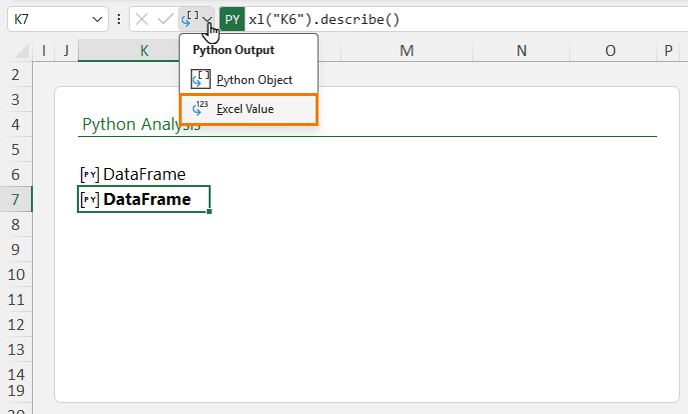Cancel formula edit with the X icon

click(142, 19)
